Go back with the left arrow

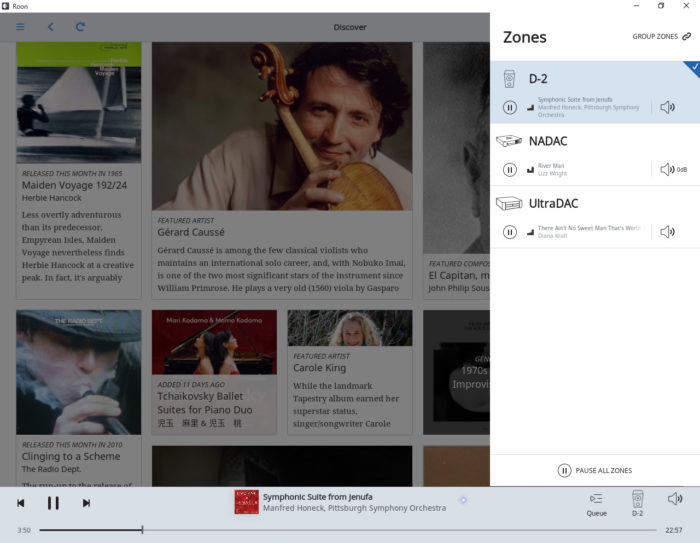[x=50, y=27]
